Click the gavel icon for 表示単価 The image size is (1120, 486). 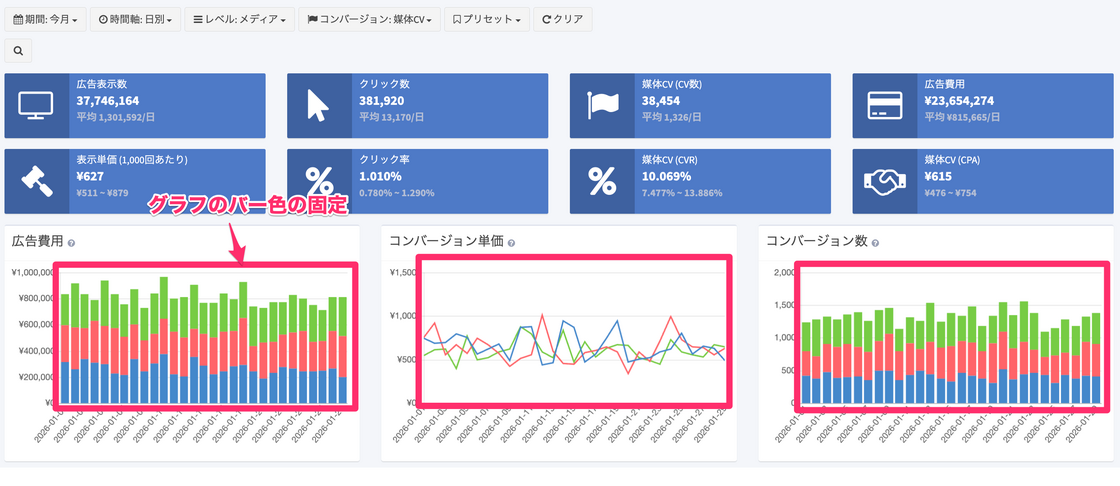[x=36, y=182]
